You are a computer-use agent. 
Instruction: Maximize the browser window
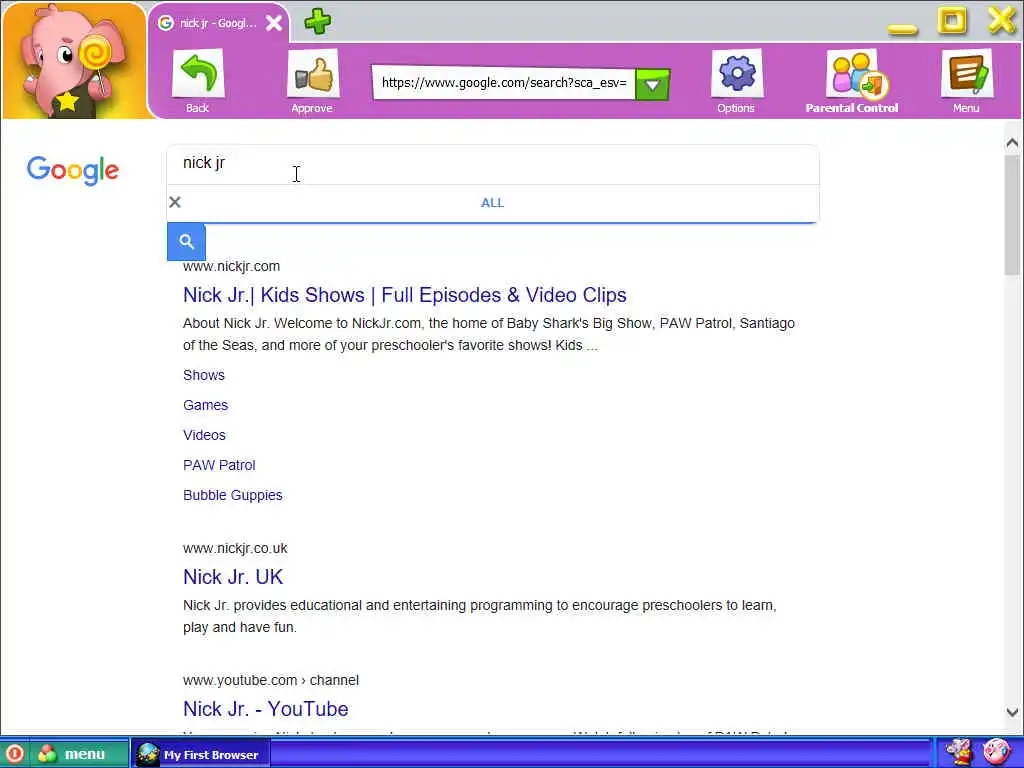pos(952,21)
